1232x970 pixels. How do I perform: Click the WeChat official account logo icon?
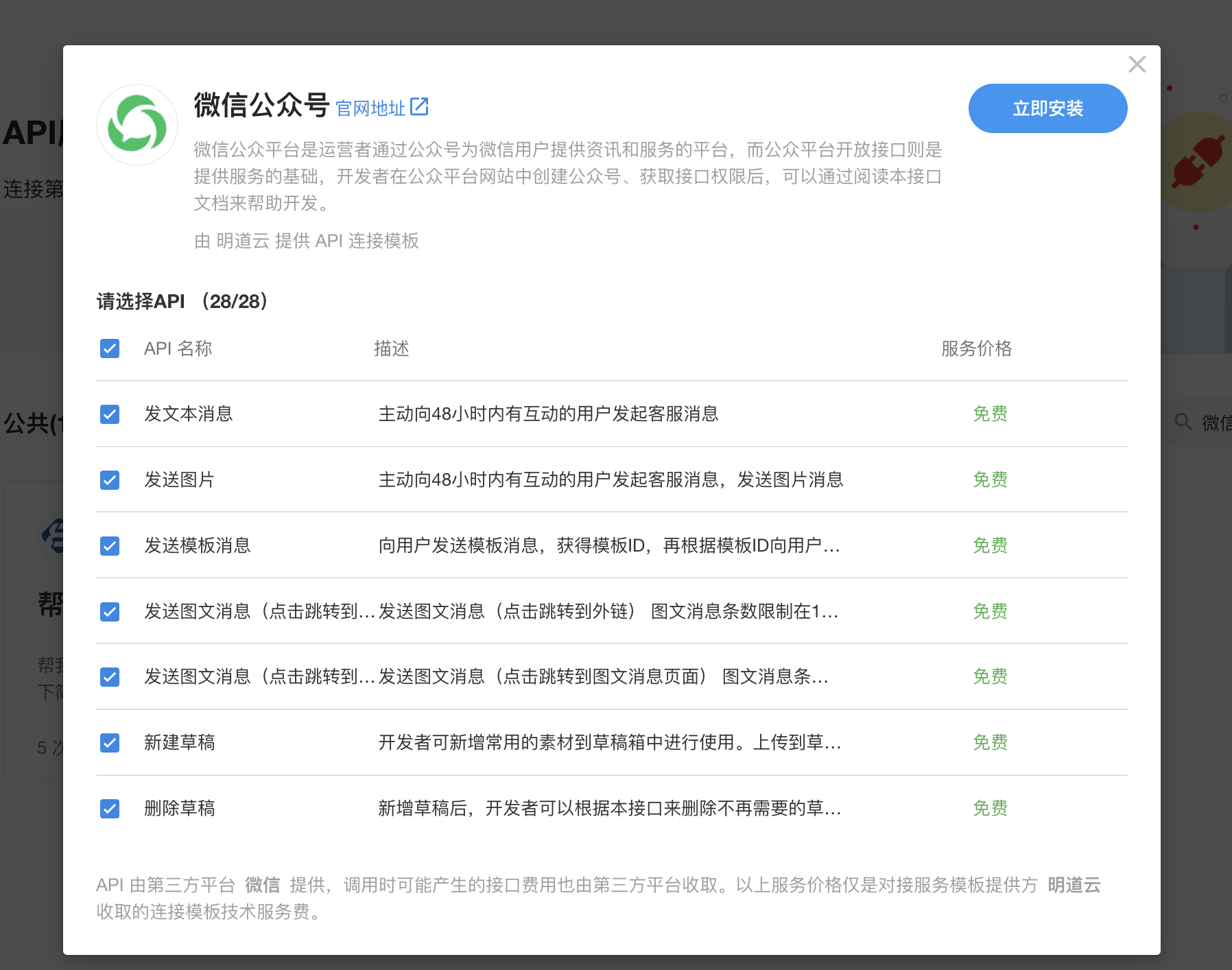tap(137, 125)
